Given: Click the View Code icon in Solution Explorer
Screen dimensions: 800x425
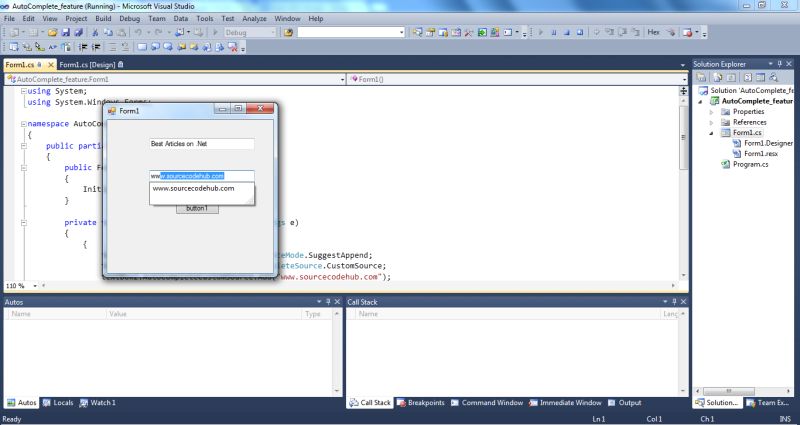Looking at the screenshot, I should coord(747,78).
